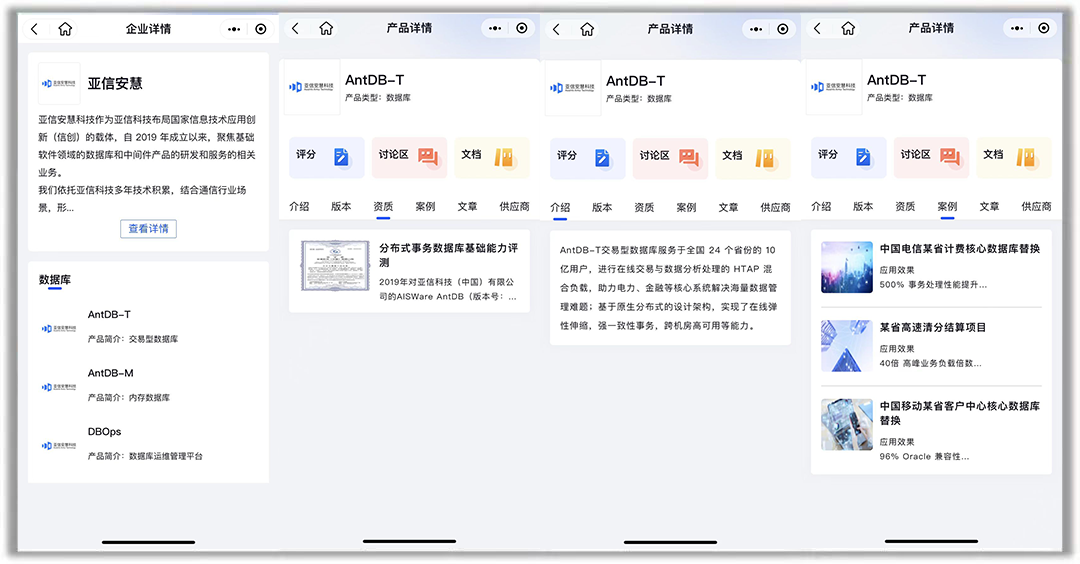Switch to 介绍 tab in the 资质 product screen
This screenshot has width=1080, height=564.
(299, 207)
